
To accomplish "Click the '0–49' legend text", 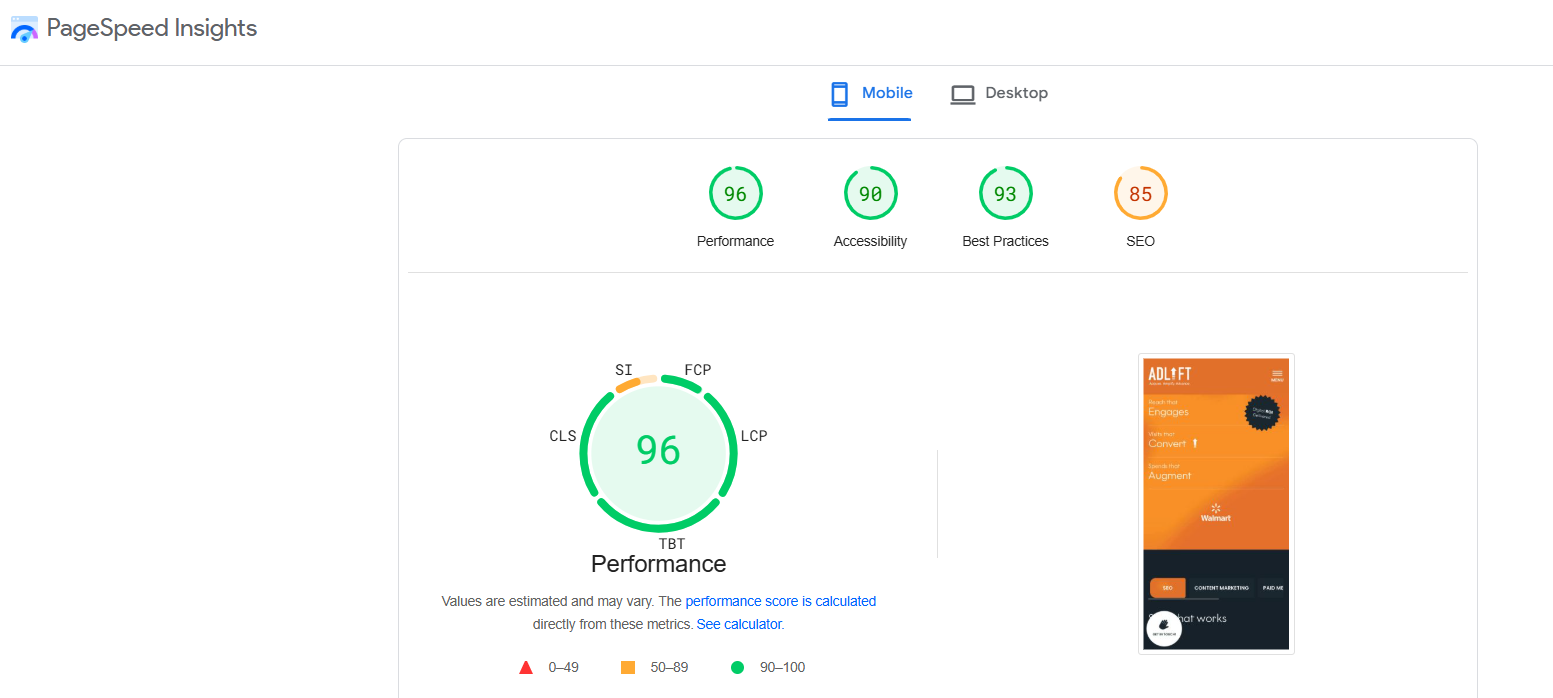I will click(563, 667).
